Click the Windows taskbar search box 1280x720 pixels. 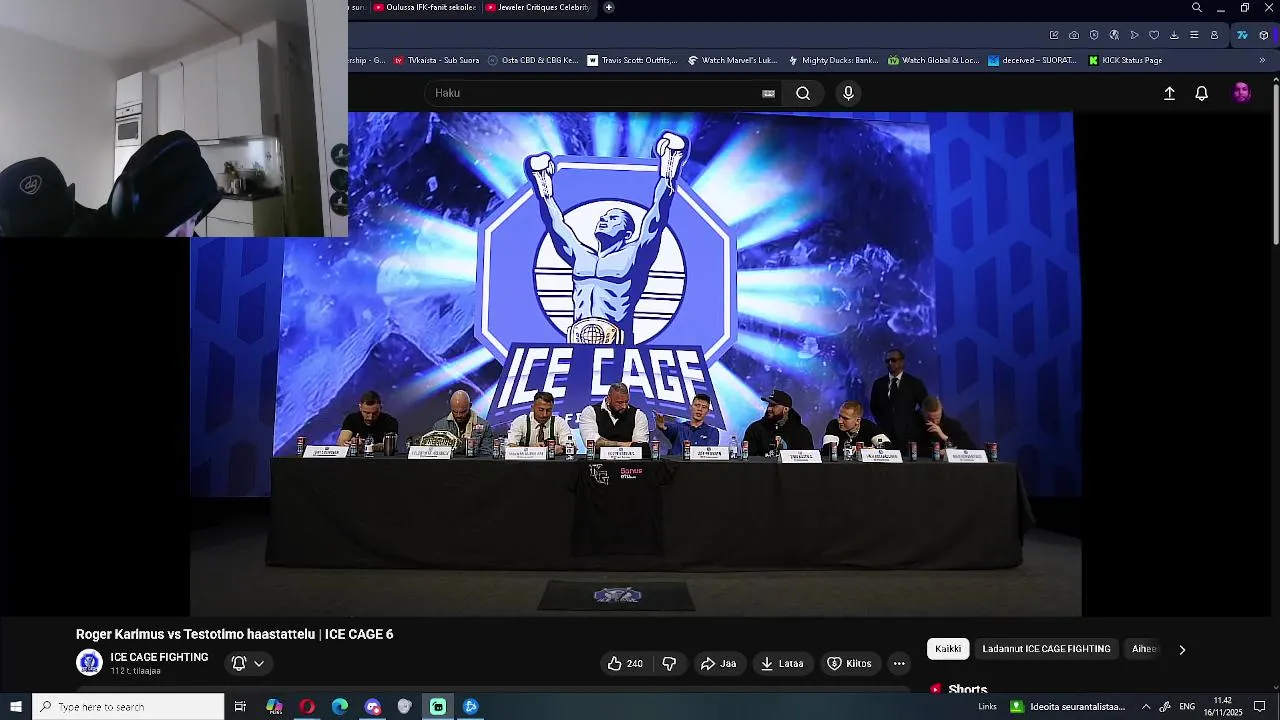coord(128,707)
